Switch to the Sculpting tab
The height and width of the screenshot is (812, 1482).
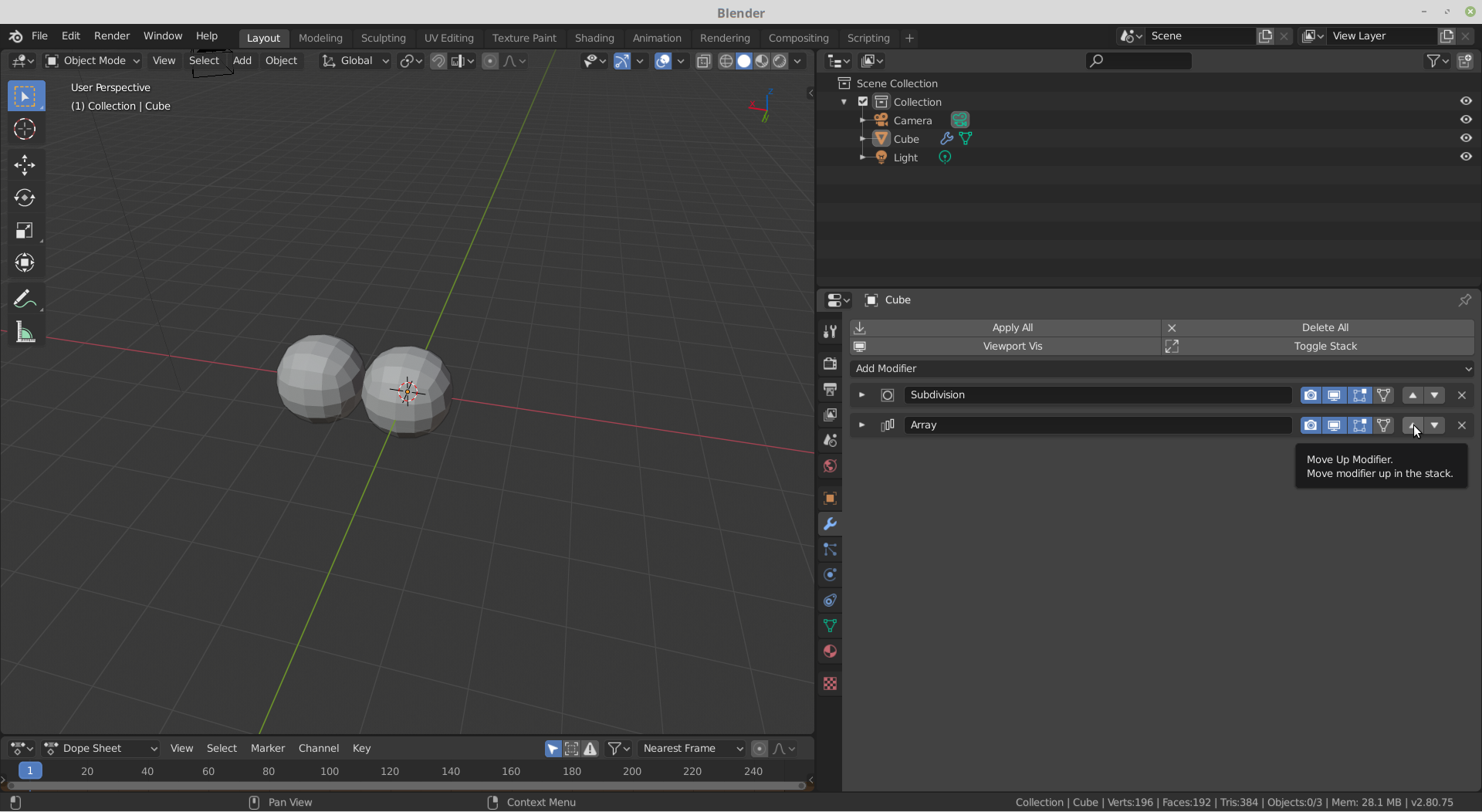[x=384, y=37]
